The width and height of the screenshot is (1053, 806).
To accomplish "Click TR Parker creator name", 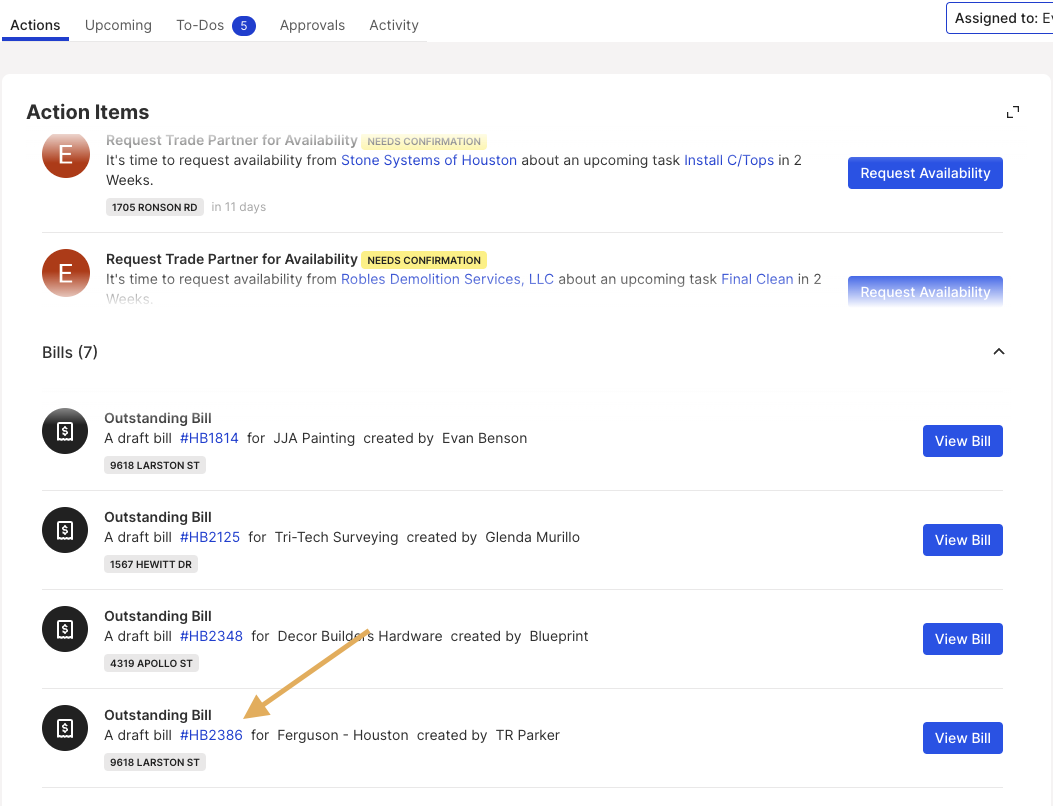I will 527,735.
